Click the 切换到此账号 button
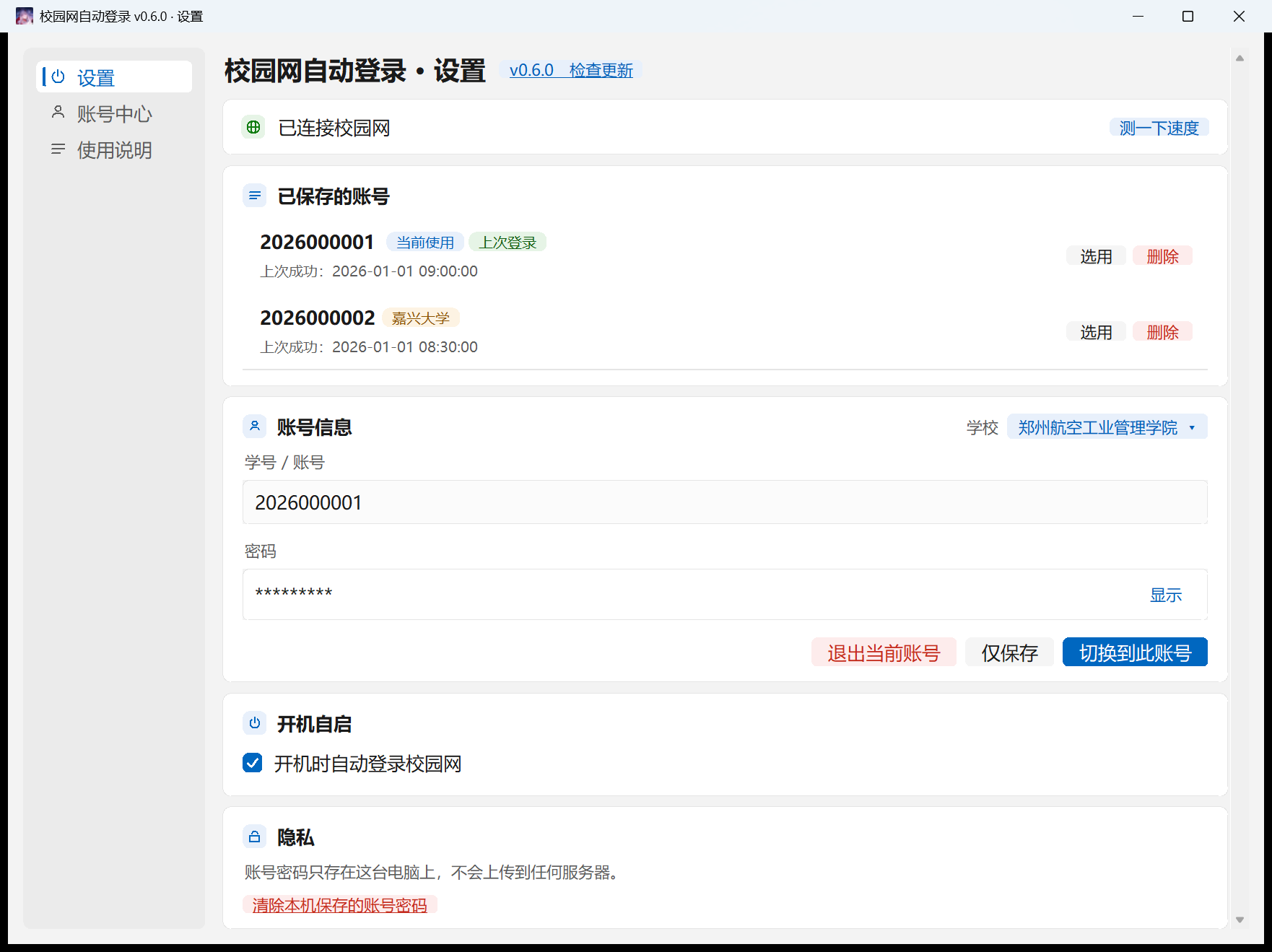 1135,652
